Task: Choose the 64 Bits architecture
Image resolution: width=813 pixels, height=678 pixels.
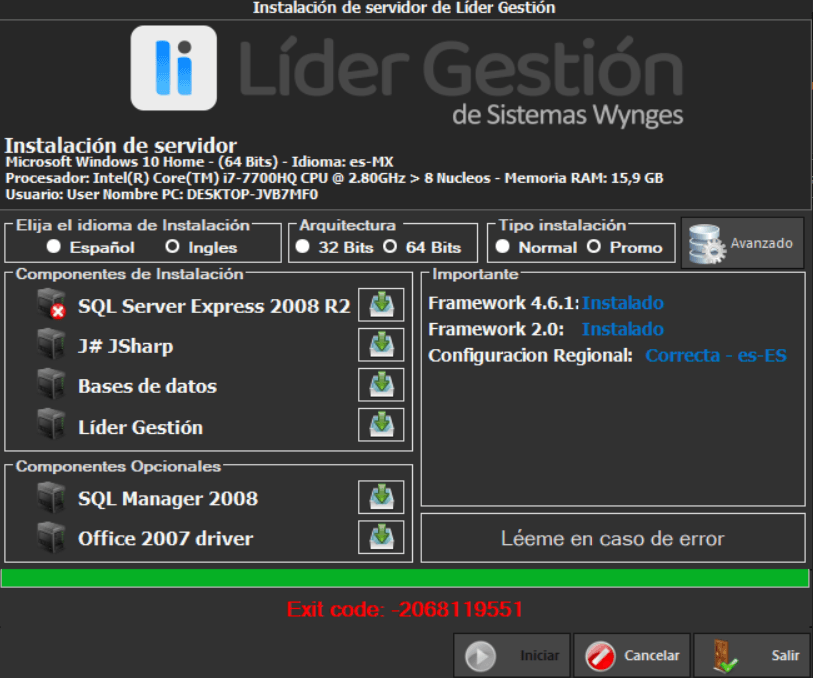Action: (390, 247)
